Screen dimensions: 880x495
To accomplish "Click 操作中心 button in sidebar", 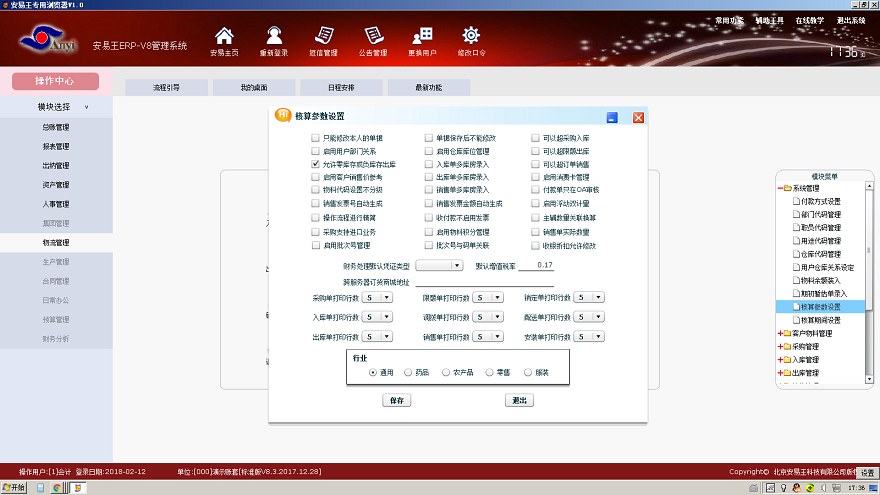I will [x=55, y=81].
